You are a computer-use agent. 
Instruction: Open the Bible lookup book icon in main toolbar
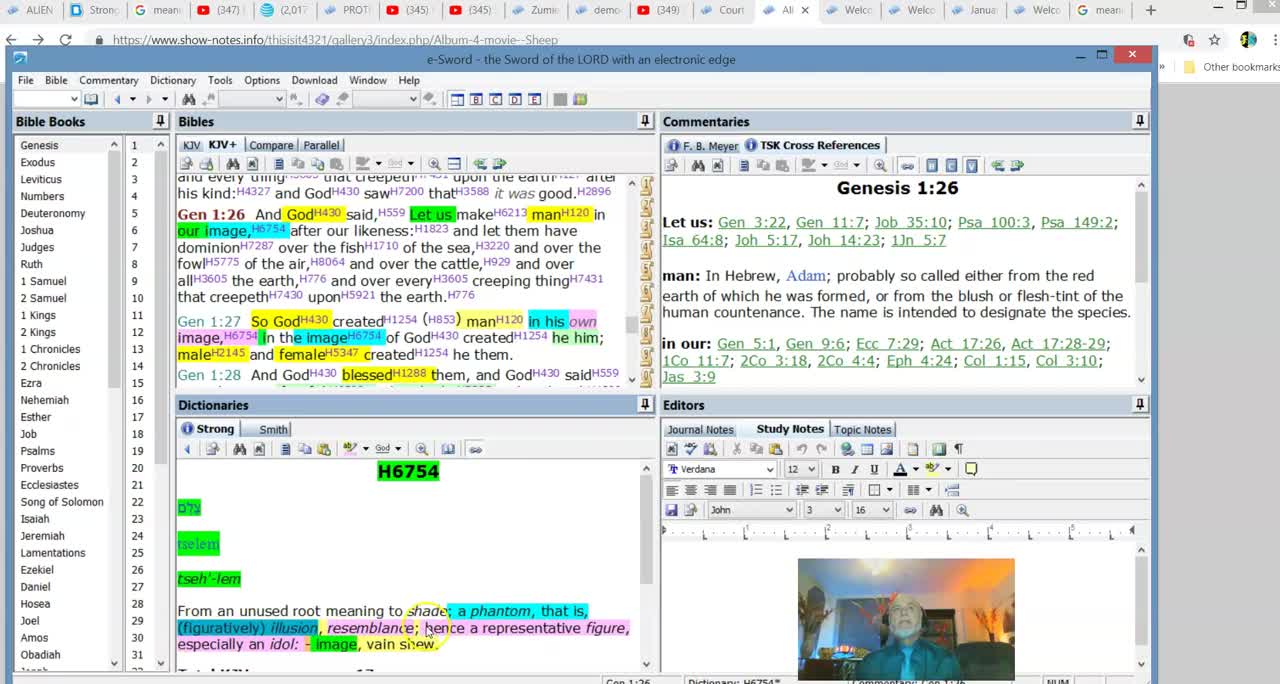(x=91, y=99)
